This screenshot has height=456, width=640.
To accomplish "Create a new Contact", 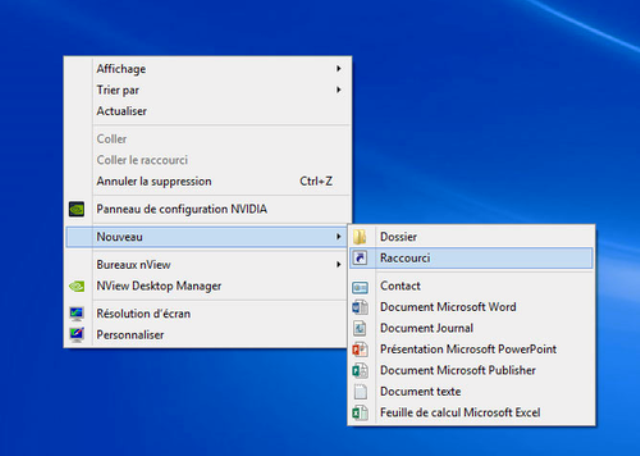I will [x=400, y=286].
